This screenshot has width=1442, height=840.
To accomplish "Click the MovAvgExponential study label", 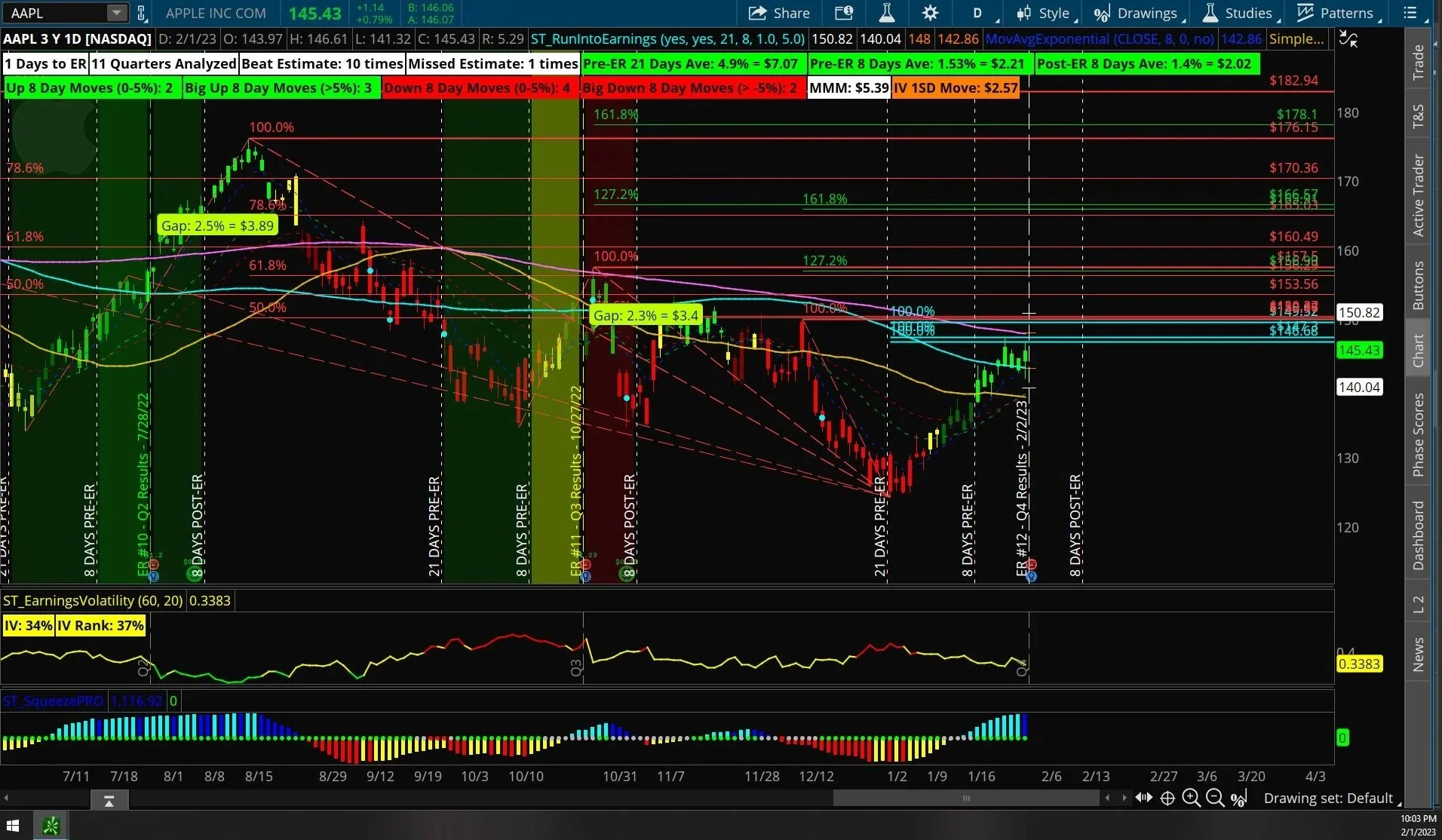I will point(1100,39).
